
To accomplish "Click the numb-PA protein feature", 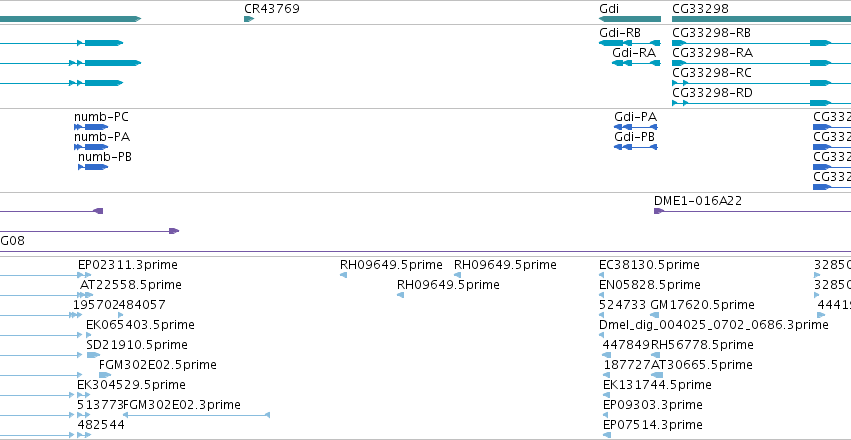I will click(91, 147).
